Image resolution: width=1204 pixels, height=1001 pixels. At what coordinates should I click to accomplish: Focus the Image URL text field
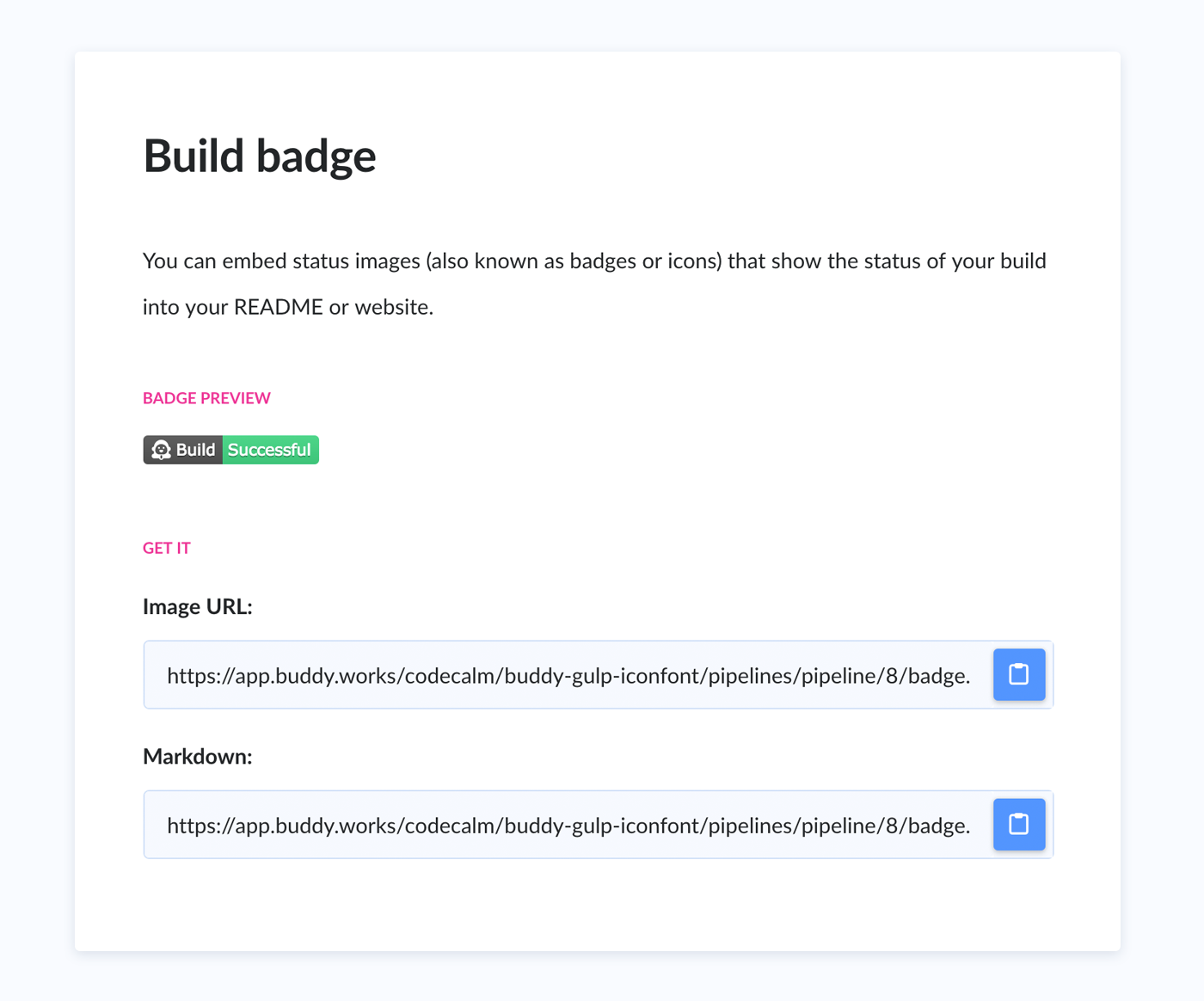(x=568, y=674)
